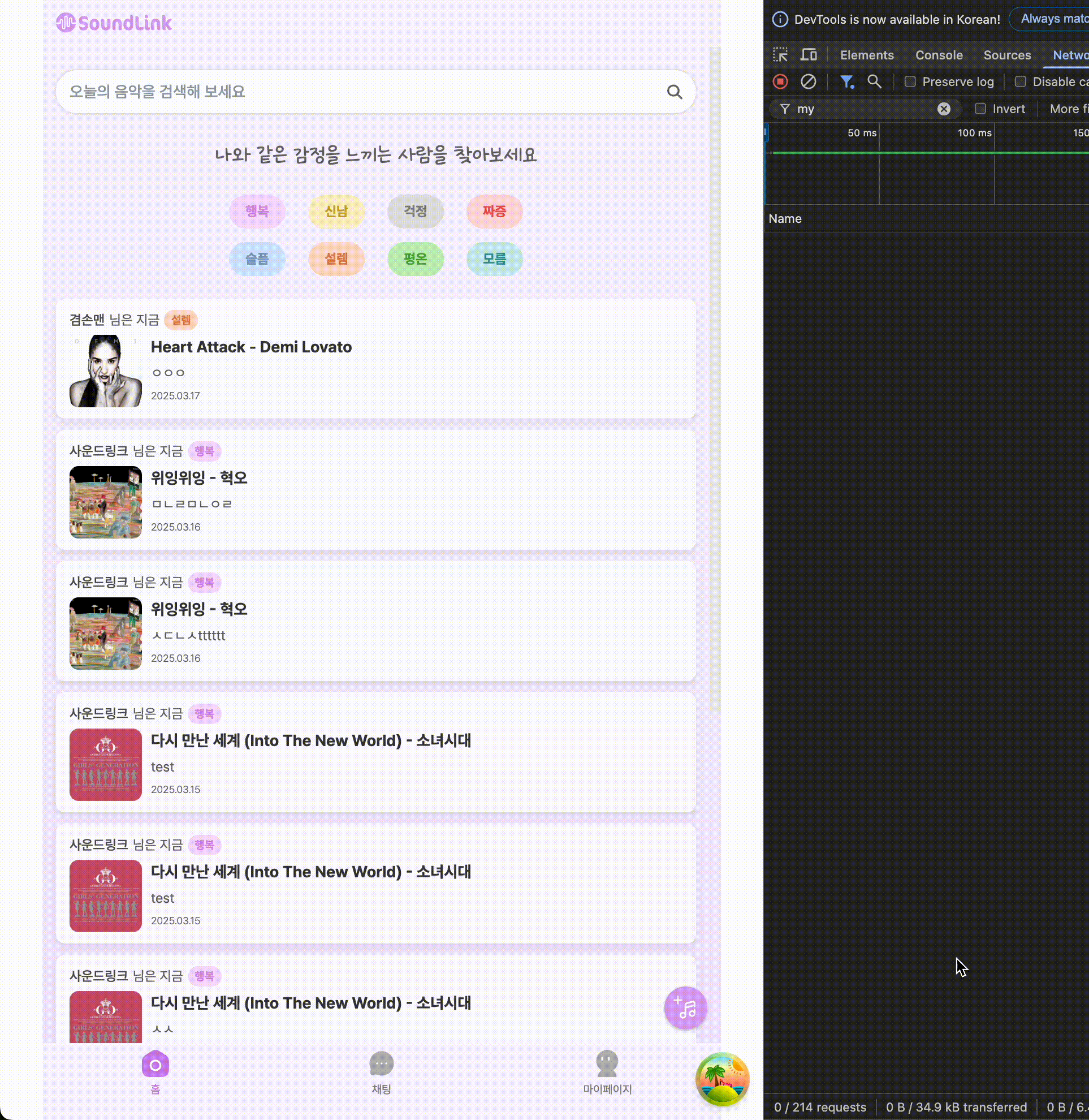Click the add music floating button
This screenshot has height=1120, width=1089.
[x=685, y=1007]
